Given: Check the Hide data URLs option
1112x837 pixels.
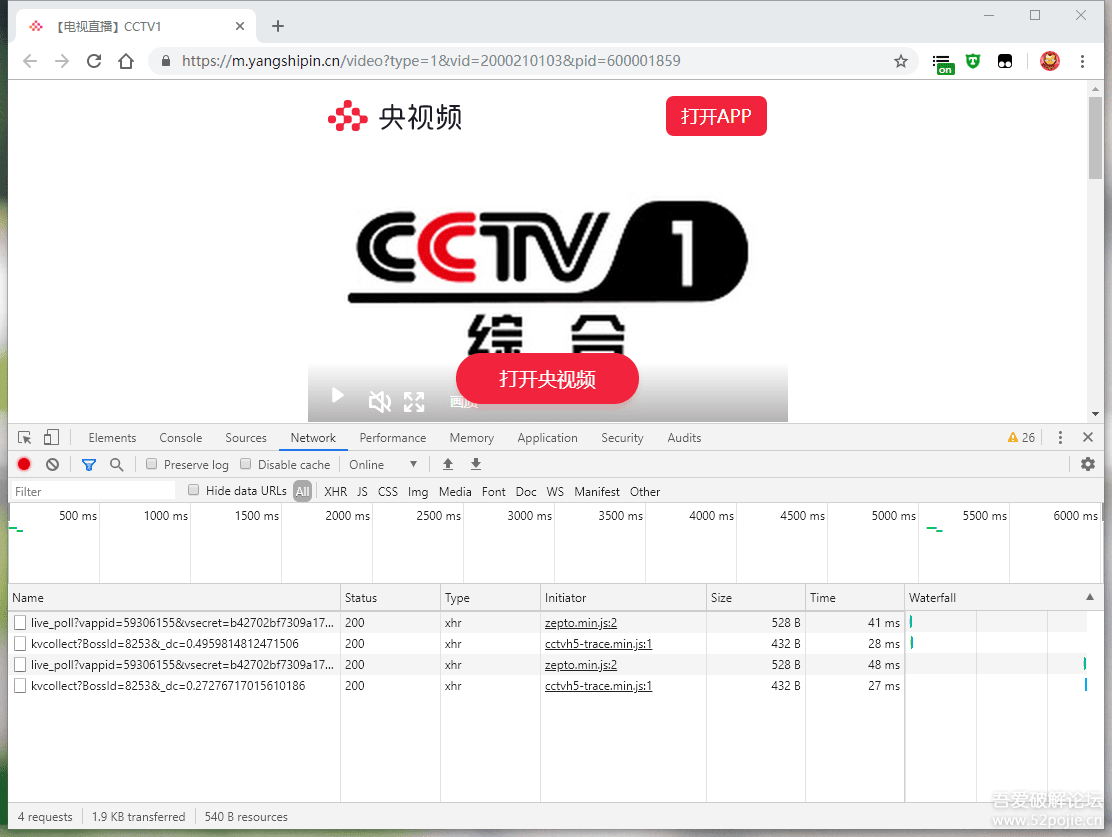Looking at the screenshot, I should pos(192,490).
